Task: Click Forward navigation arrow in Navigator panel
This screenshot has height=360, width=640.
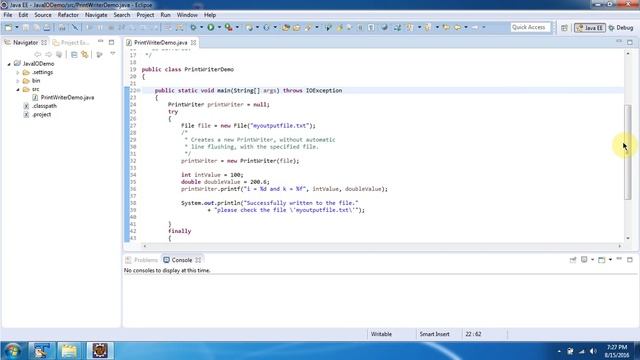Action: pyautogui.click(x=49, y=54)
